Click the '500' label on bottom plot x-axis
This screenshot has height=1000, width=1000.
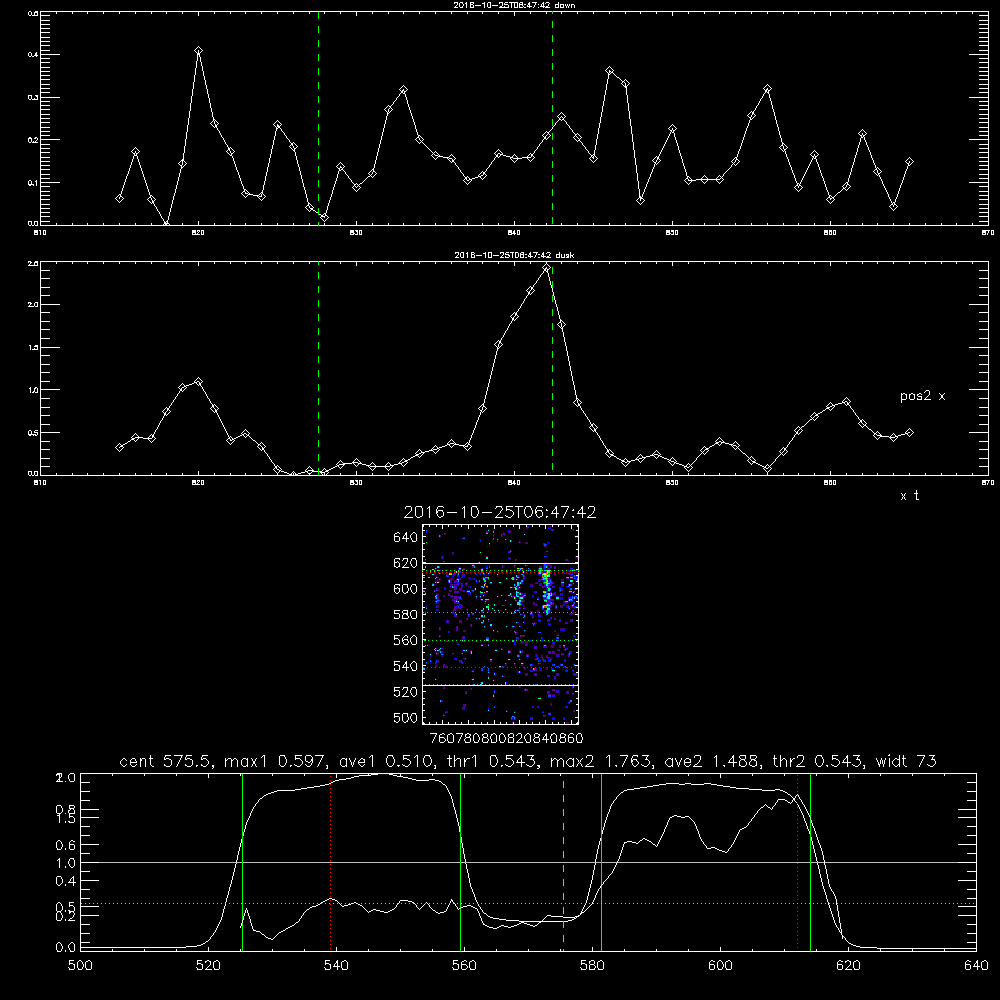[80, 965]
